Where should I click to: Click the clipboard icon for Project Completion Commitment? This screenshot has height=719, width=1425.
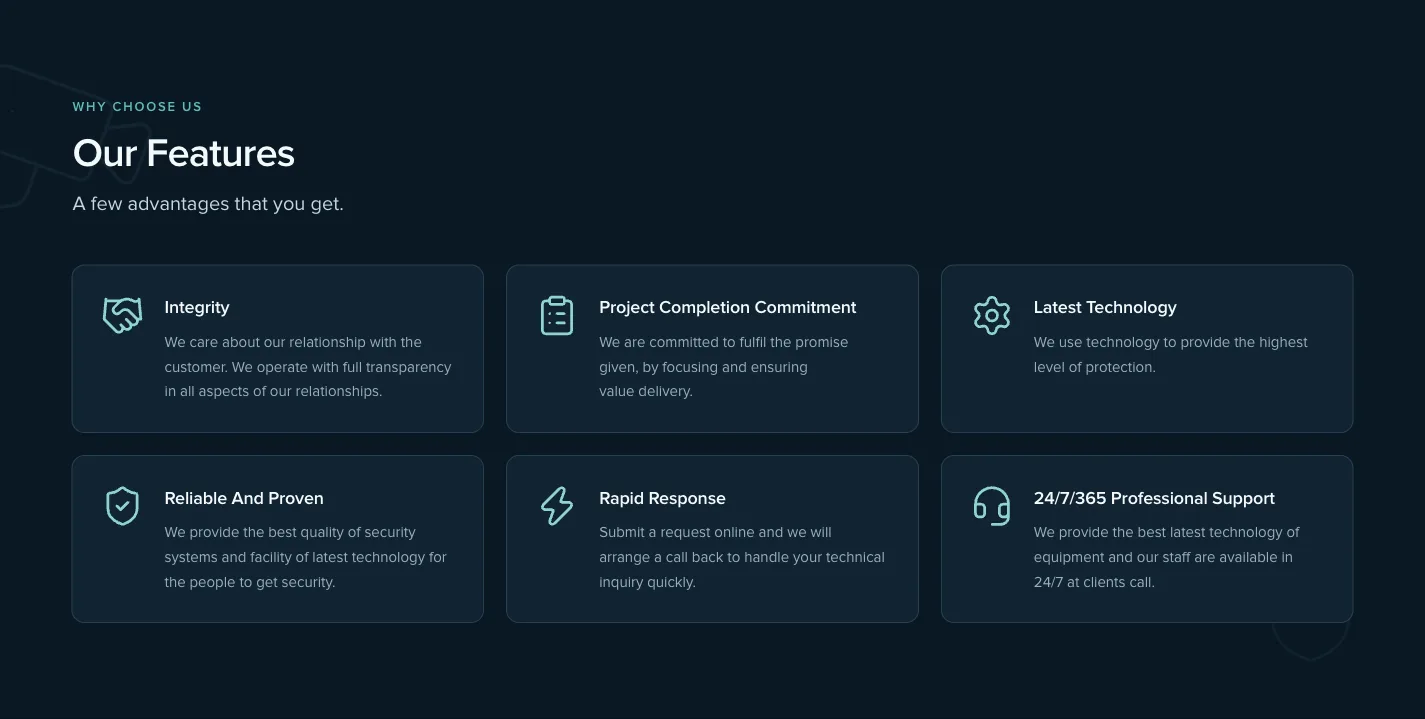(557, 316)
